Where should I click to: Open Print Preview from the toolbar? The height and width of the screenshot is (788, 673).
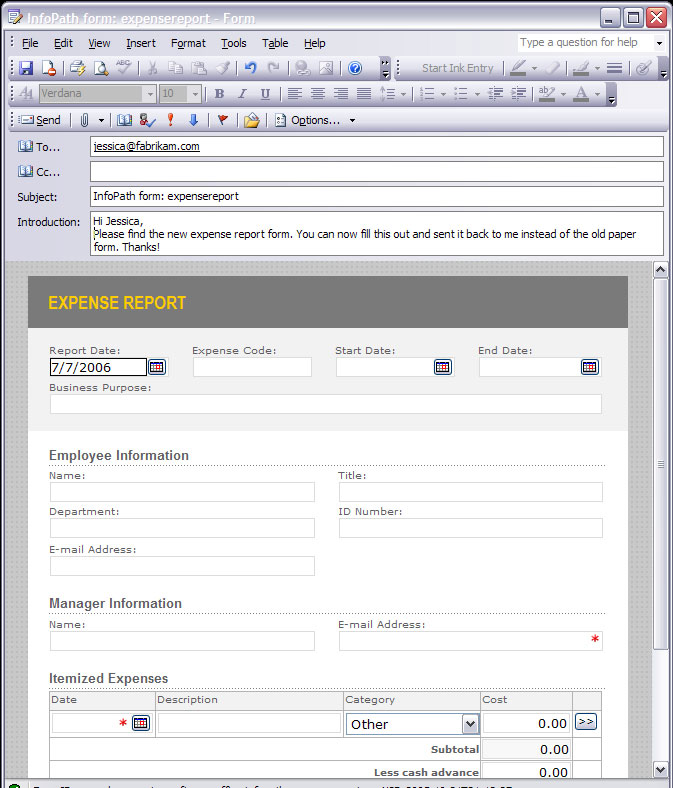pos(101,68)
